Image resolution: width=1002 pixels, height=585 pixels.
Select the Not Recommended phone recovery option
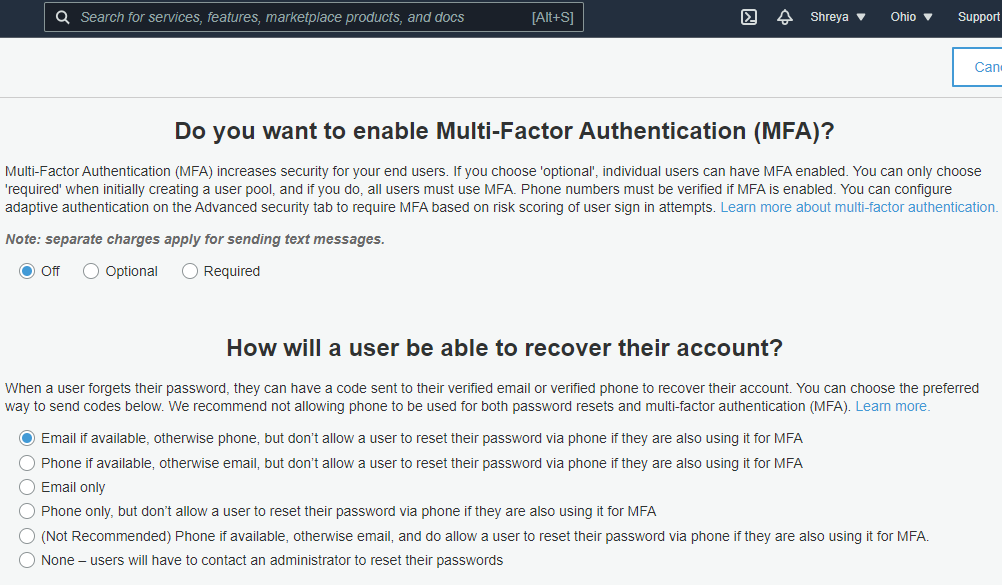(27, 536)
